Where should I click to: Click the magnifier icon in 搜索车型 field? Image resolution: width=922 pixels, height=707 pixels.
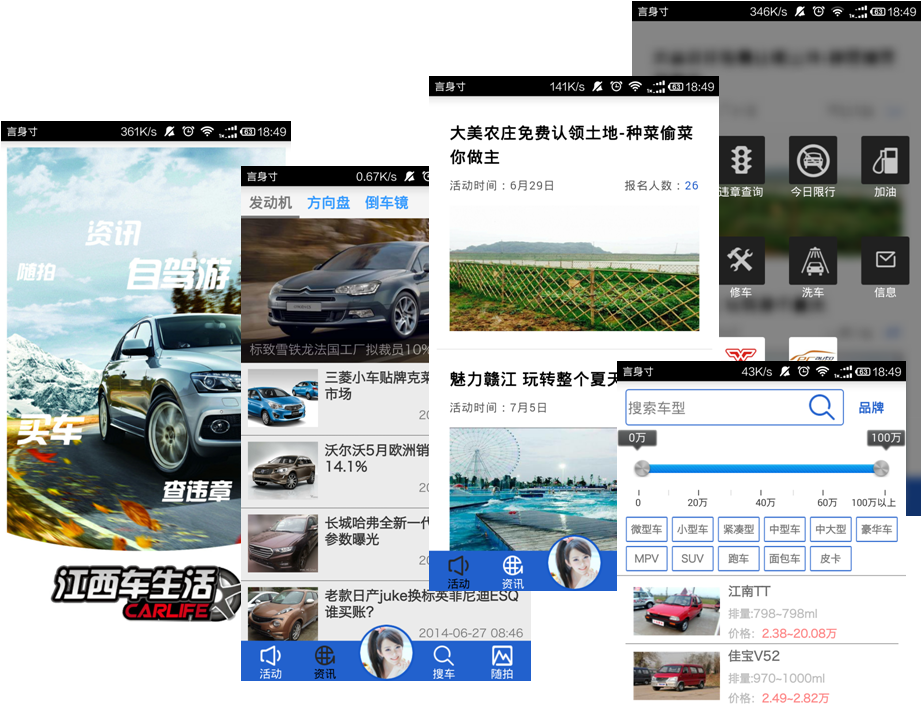click(821, 407)
